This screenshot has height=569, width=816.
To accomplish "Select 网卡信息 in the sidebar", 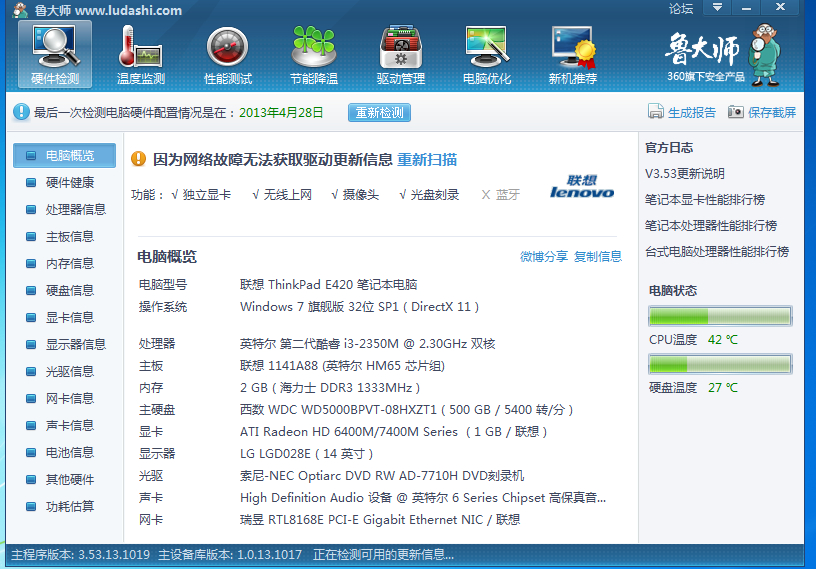I will 65,398.
